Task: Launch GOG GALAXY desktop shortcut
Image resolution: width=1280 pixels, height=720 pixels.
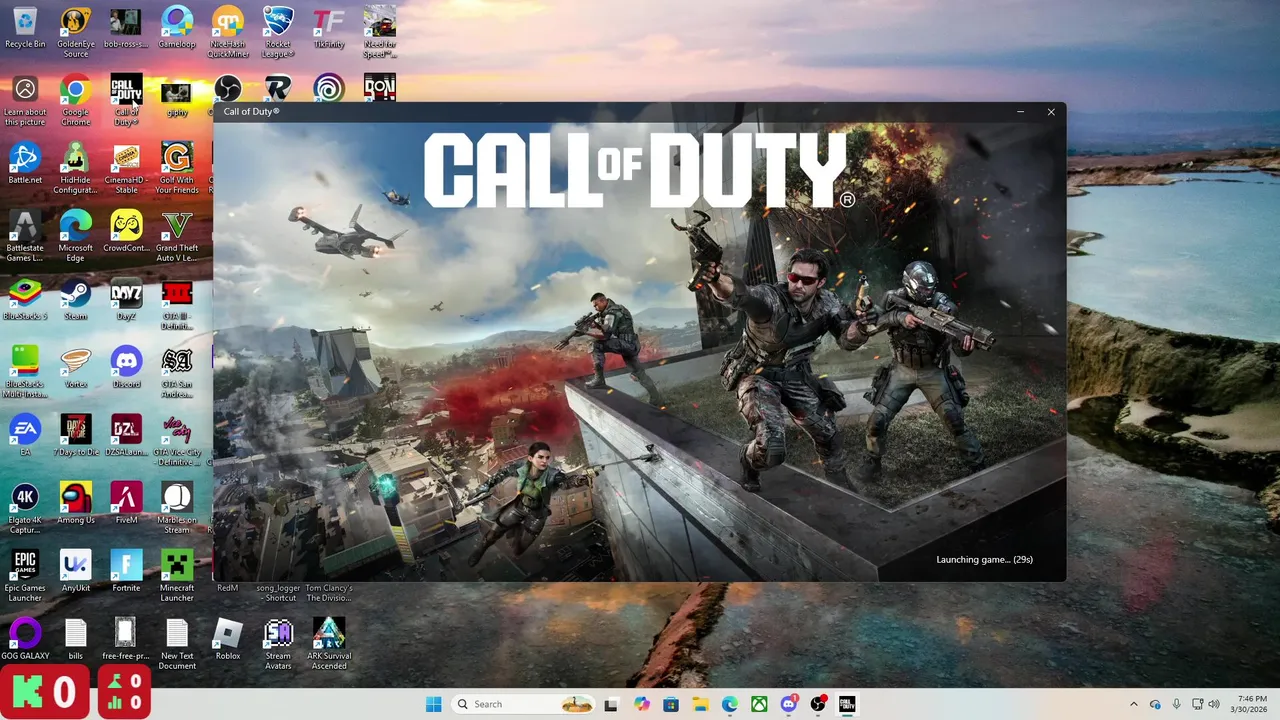Action: pos(25,640)
